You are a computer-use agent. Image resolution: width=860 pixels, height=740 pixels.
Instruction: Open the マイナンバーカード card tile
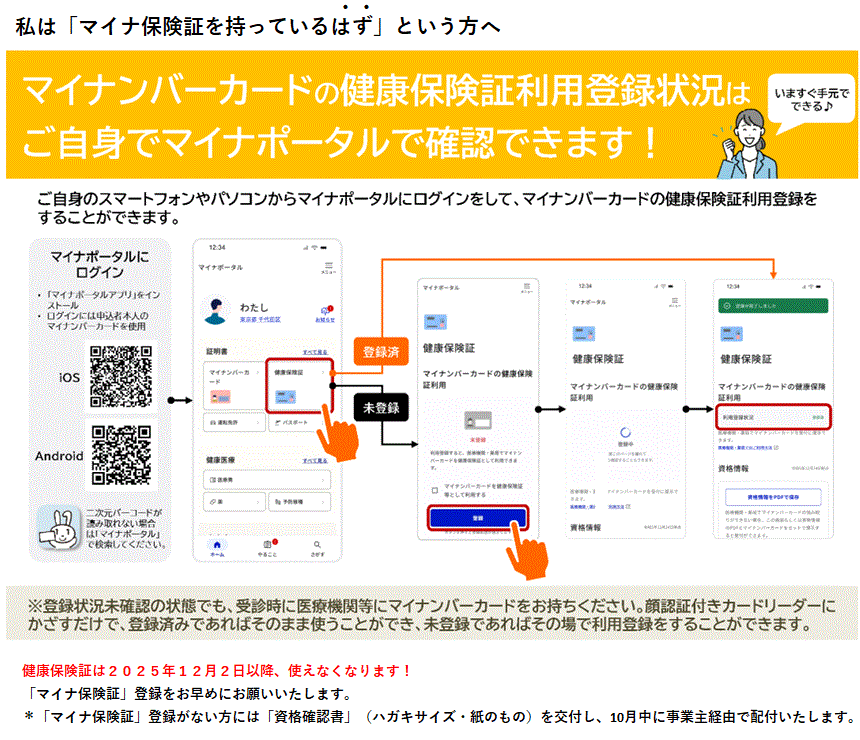coord(234,386)
